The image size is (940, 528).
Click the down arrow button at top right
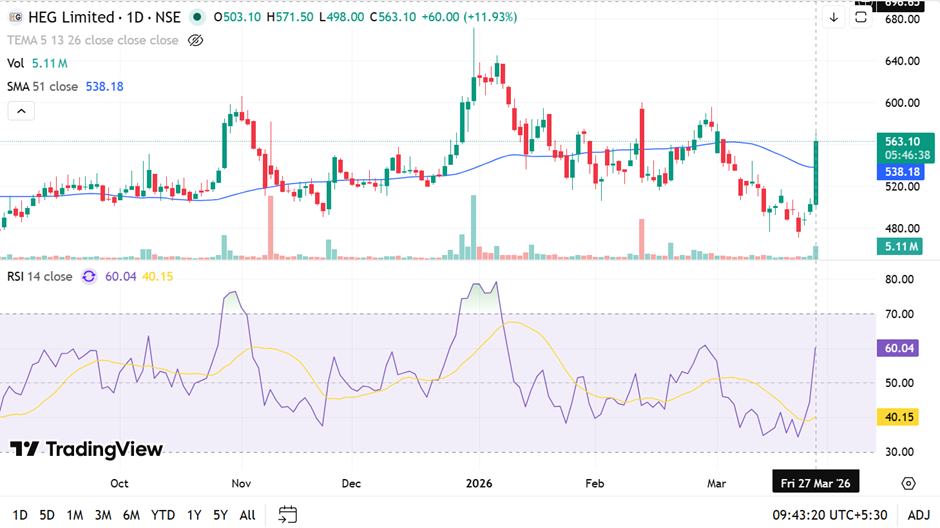pyautogui.click(x=834, y=17)
